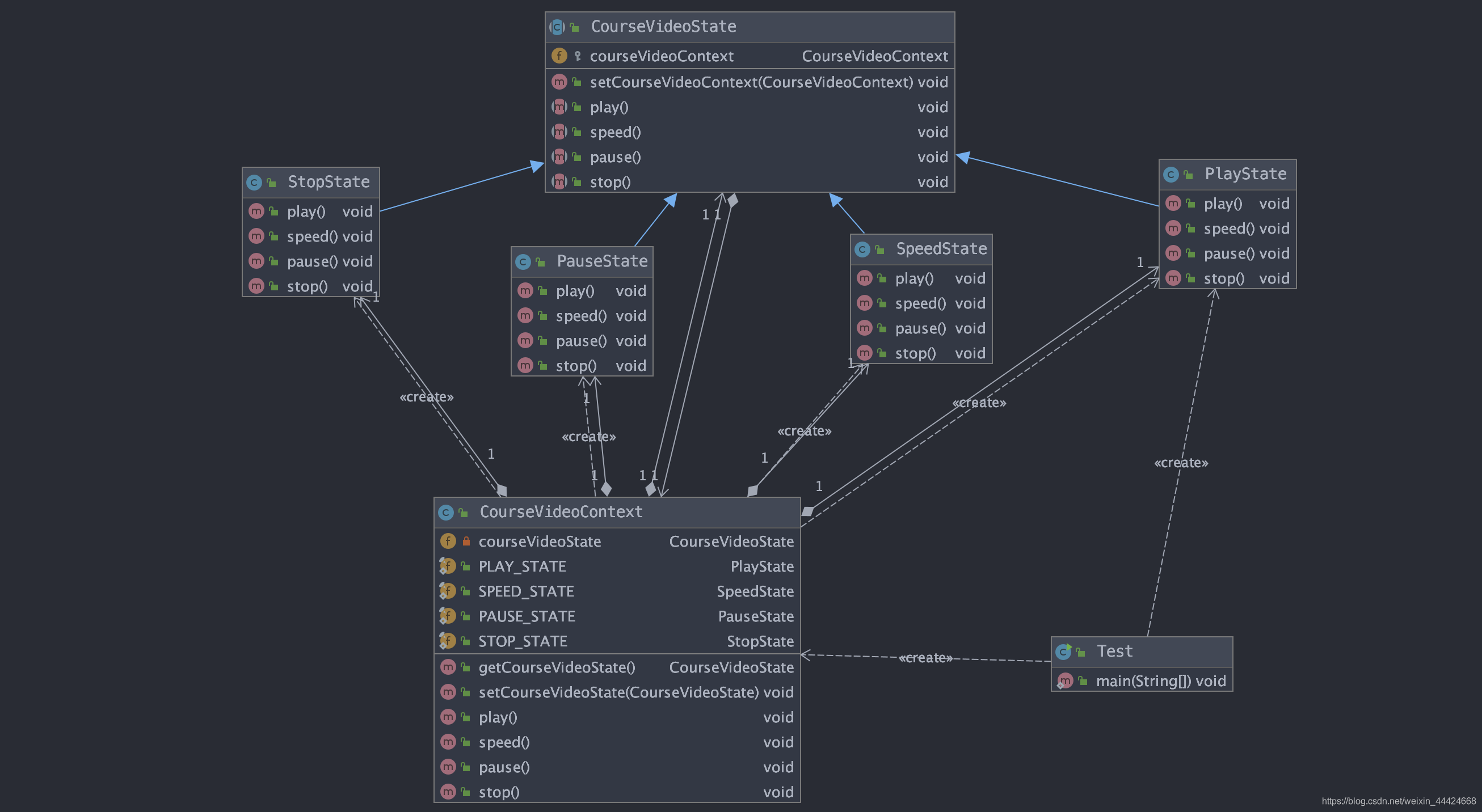Click the field icon of courseVideoState in CourseVideoContext
The image size is (1482, 812).
(x=448, y=541)
